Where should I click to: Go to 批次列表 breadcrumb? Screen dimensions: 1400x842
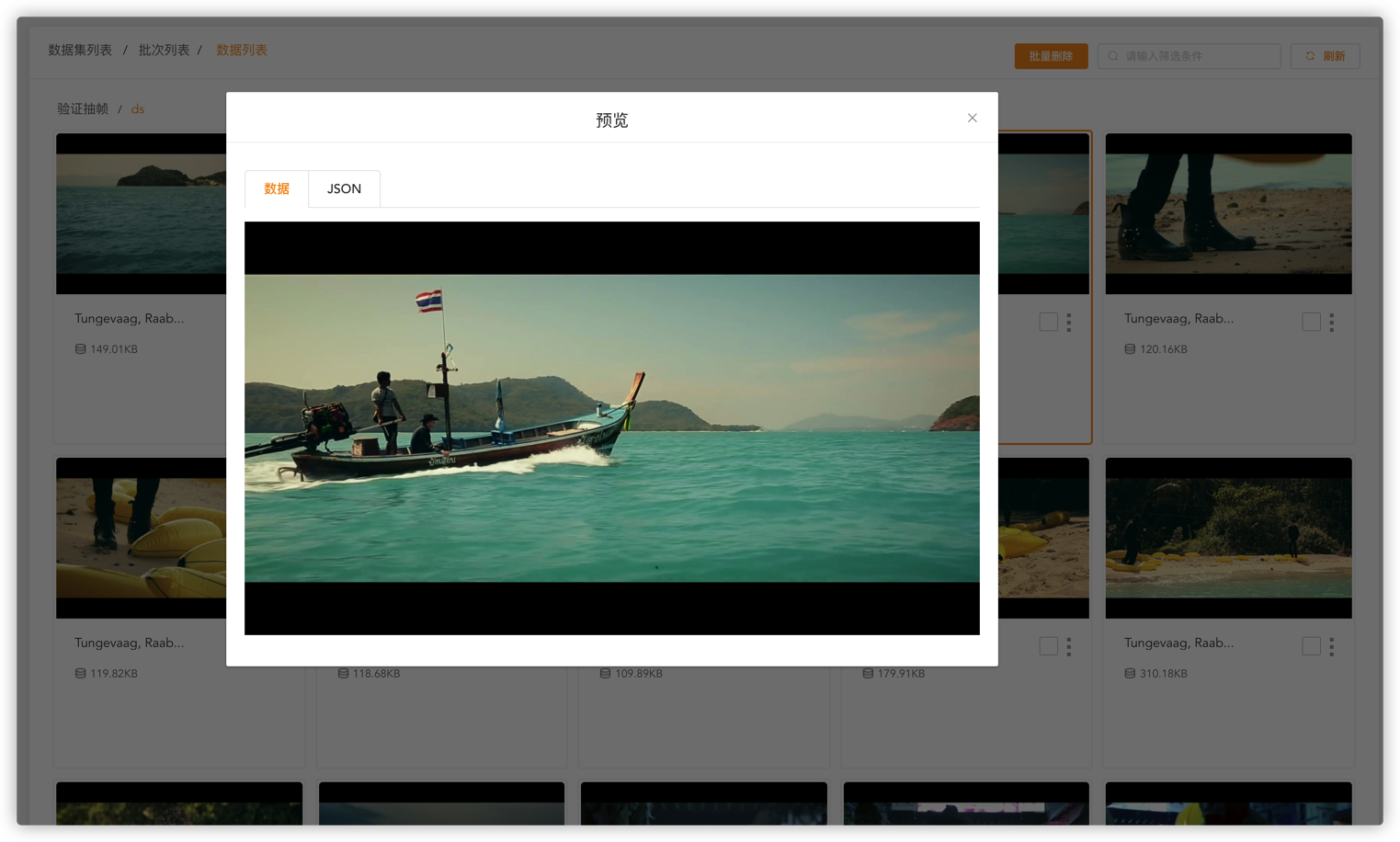tap(164, 50)
